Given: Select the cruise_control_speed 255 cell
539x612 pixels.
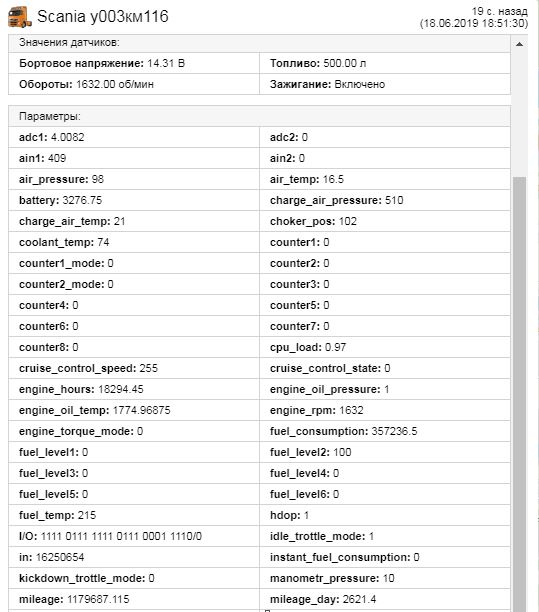Looking at the screenshot, I should click(134, 368).
